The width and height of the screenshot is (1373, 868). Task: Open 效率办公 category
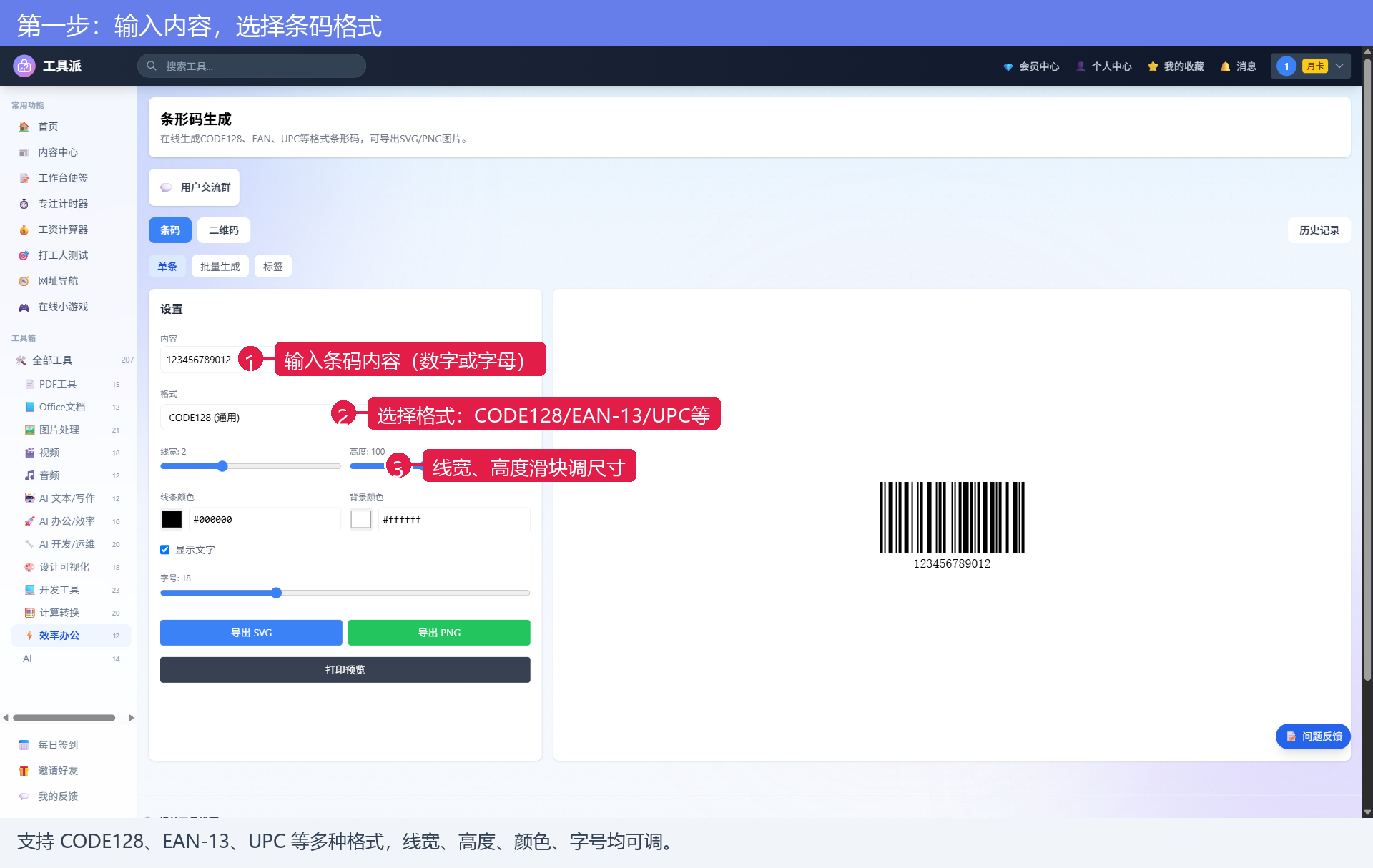72,636
